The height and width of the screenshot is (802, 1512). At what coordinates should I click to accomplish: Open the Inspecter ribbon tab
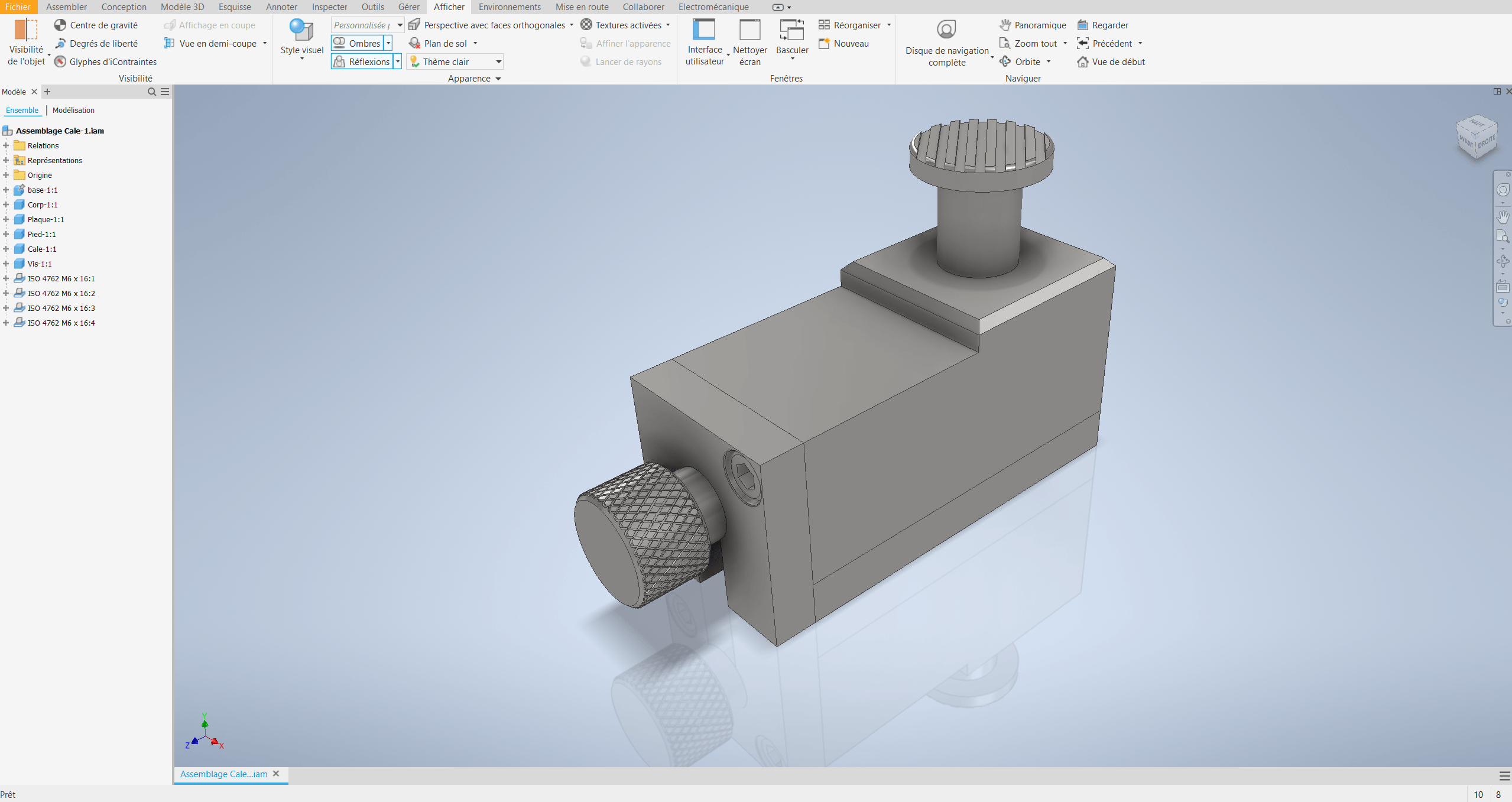(330, 7)
